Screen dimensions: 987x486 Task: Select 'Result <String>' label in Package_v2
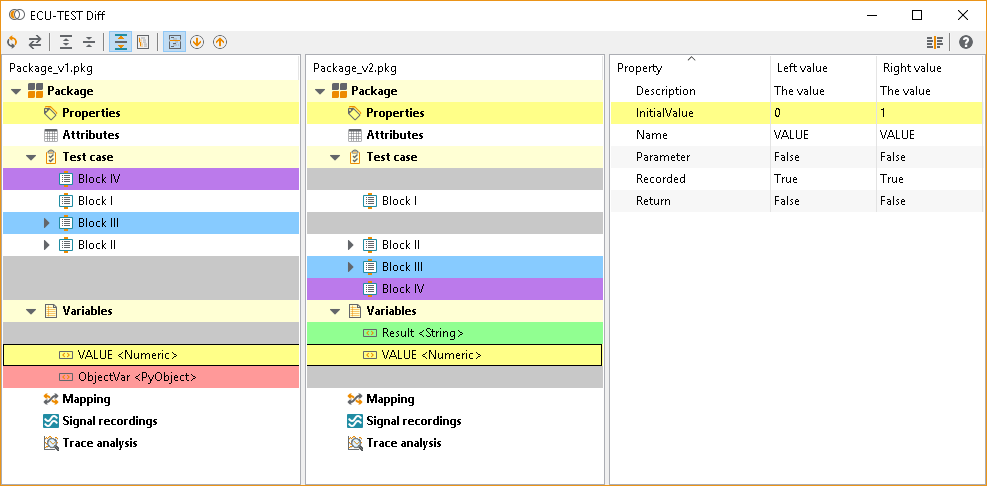(x=423, y=333)
